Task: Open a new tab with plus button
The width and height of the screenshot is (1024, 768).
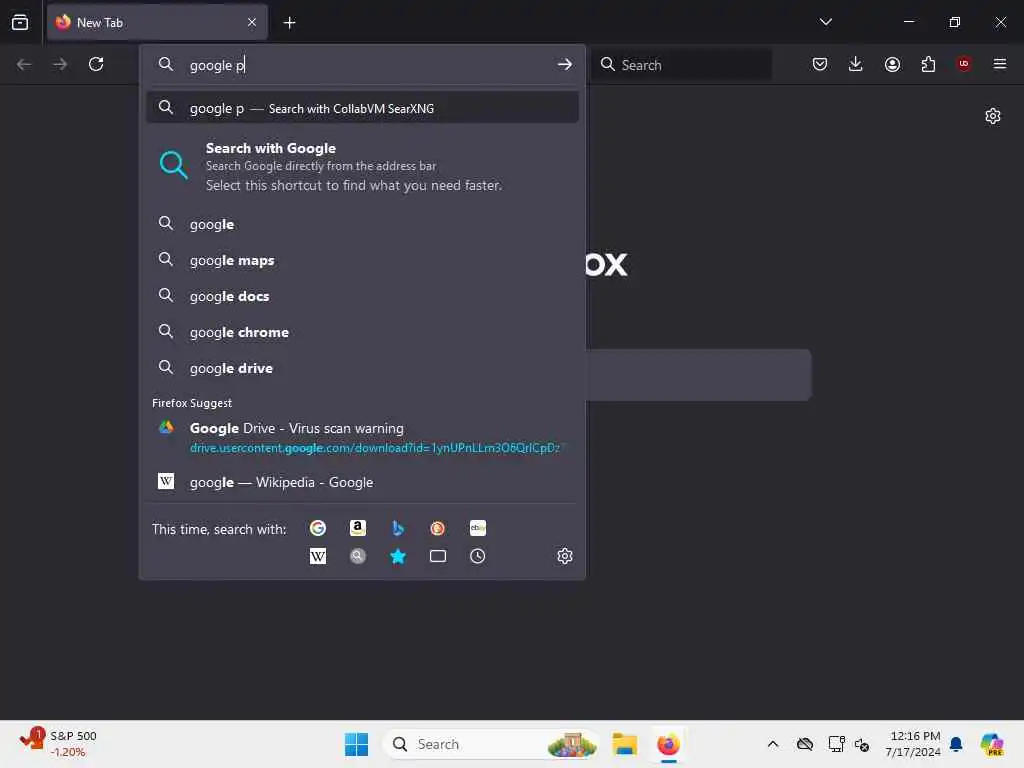Action: click(x=289, y=23)
